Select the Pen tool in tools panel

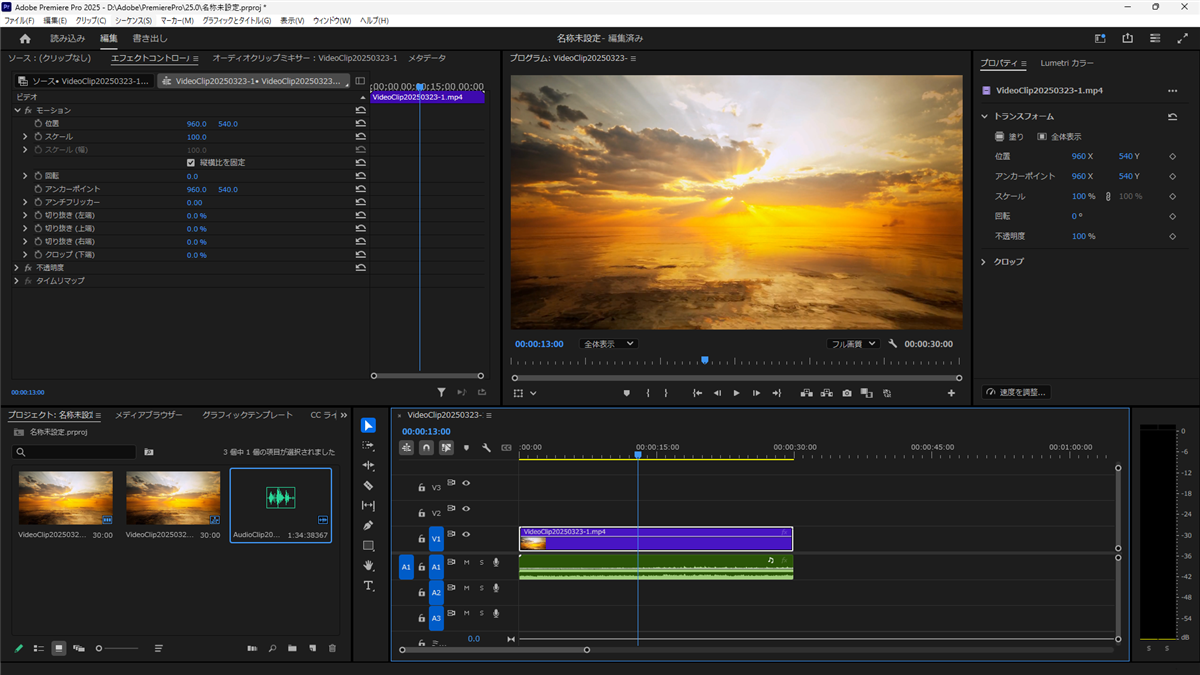368,525
